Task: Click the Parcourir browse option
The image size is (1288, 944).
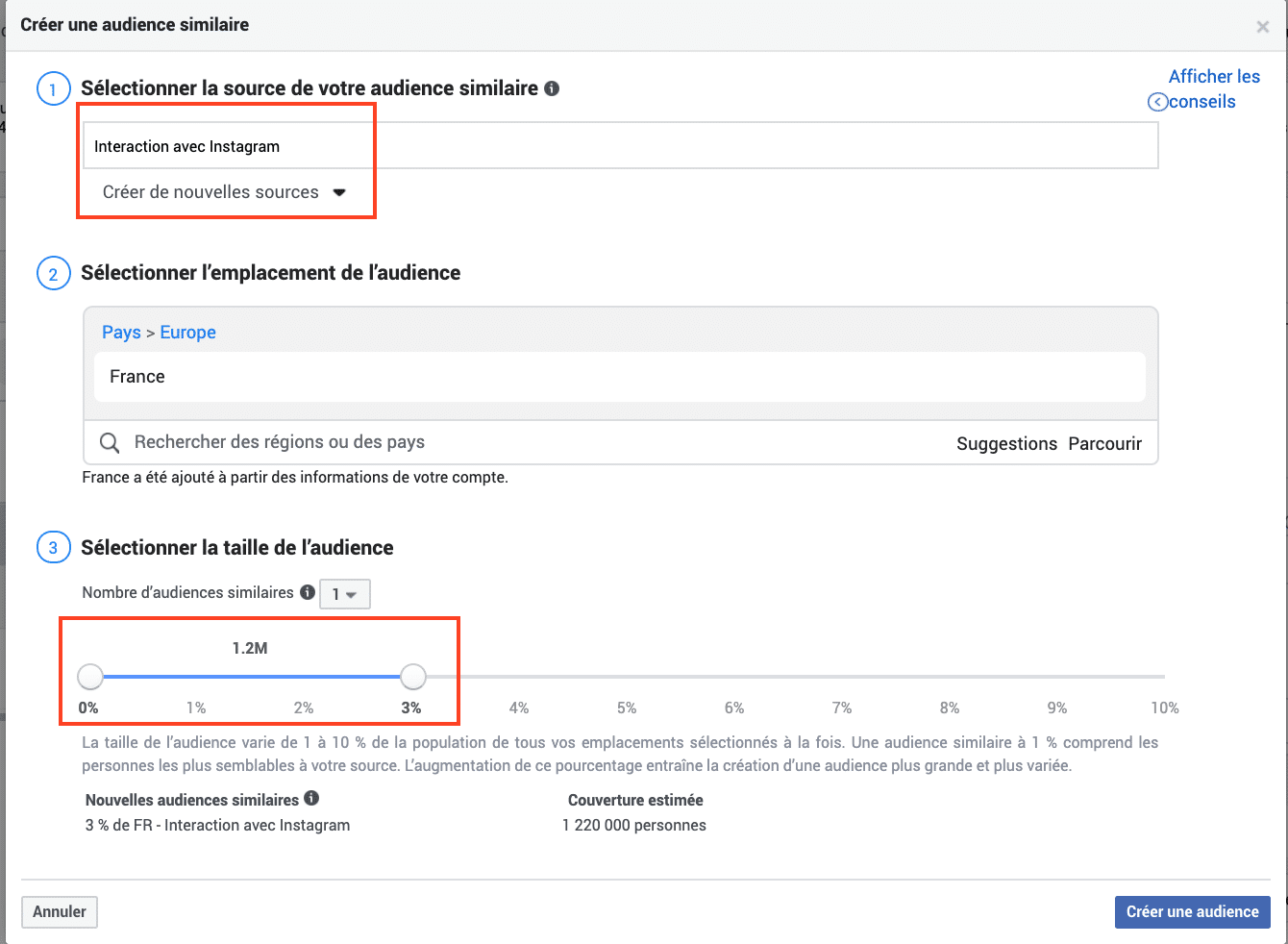Action: [x=1104, y=443]
